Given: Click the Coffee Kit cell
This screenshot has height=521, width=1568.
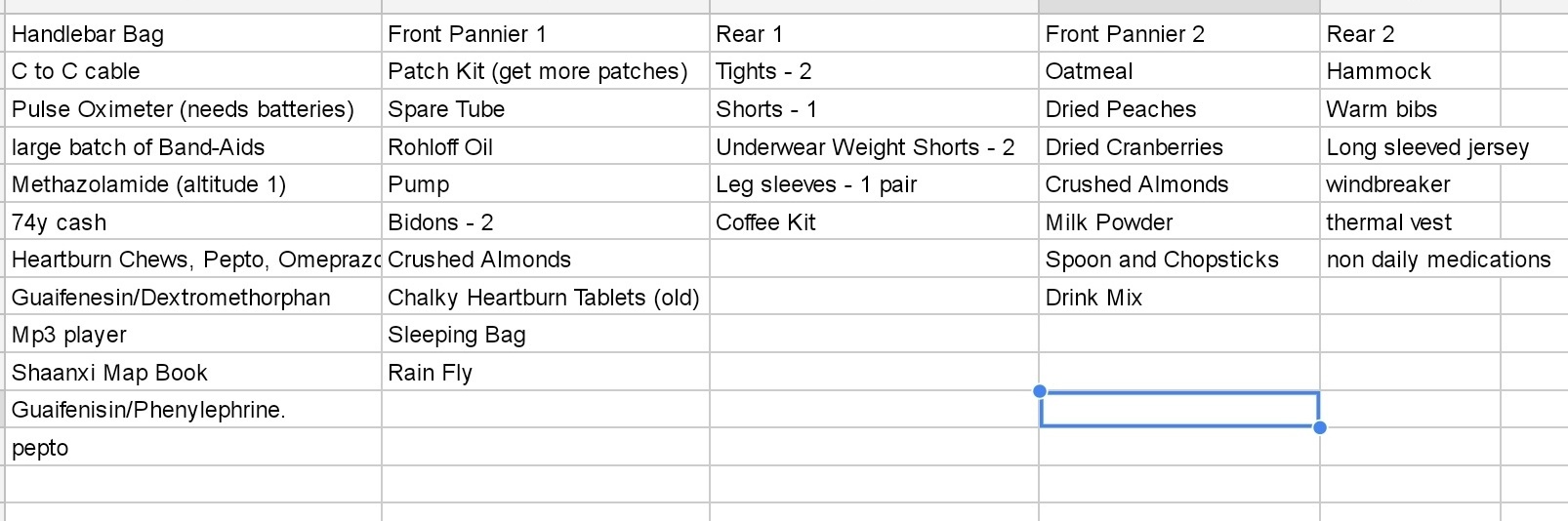Looking at the screenshot, I should [x=874, y=222].
